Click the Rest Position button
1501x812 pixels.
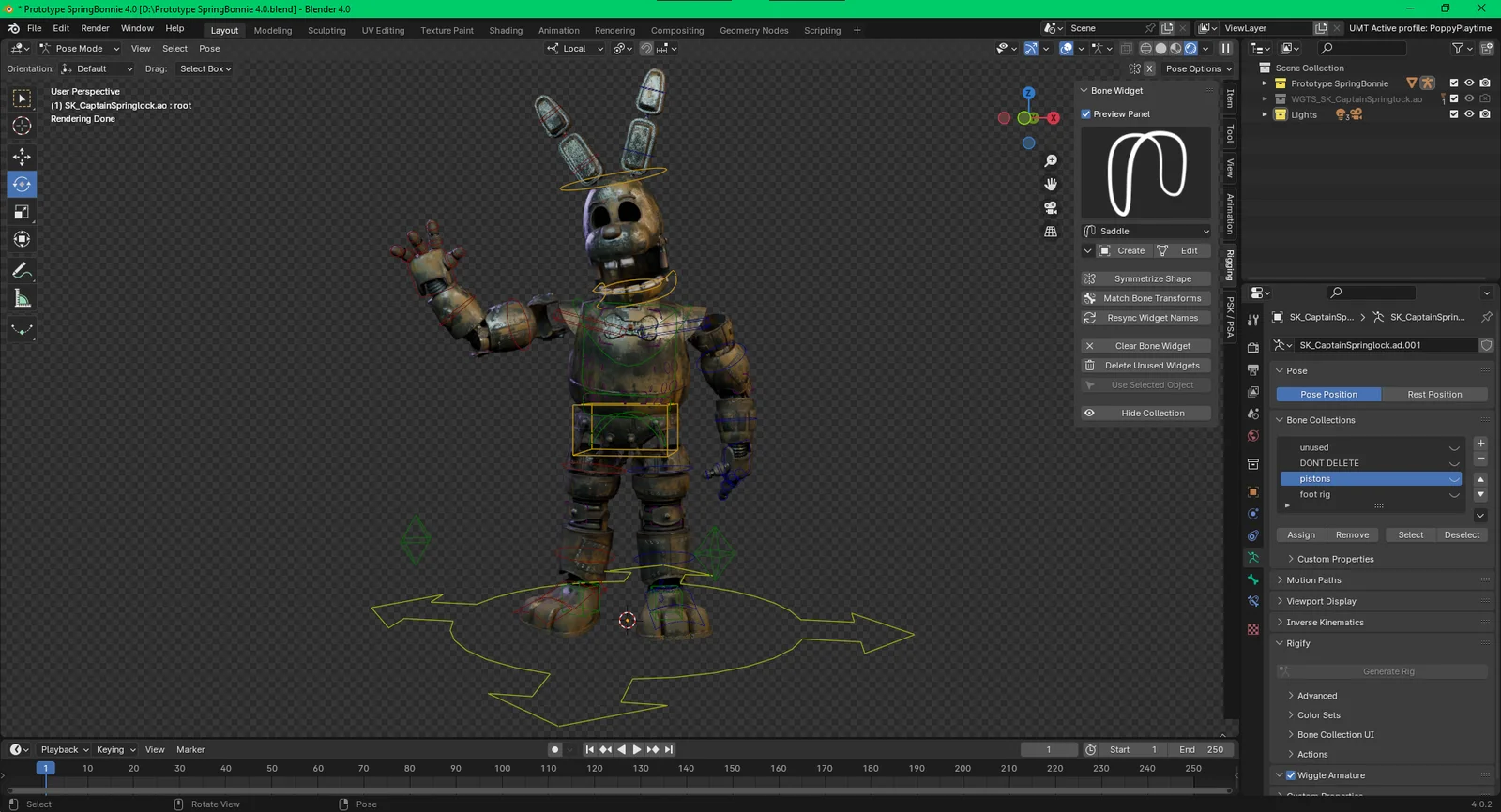coord(1433,395)
